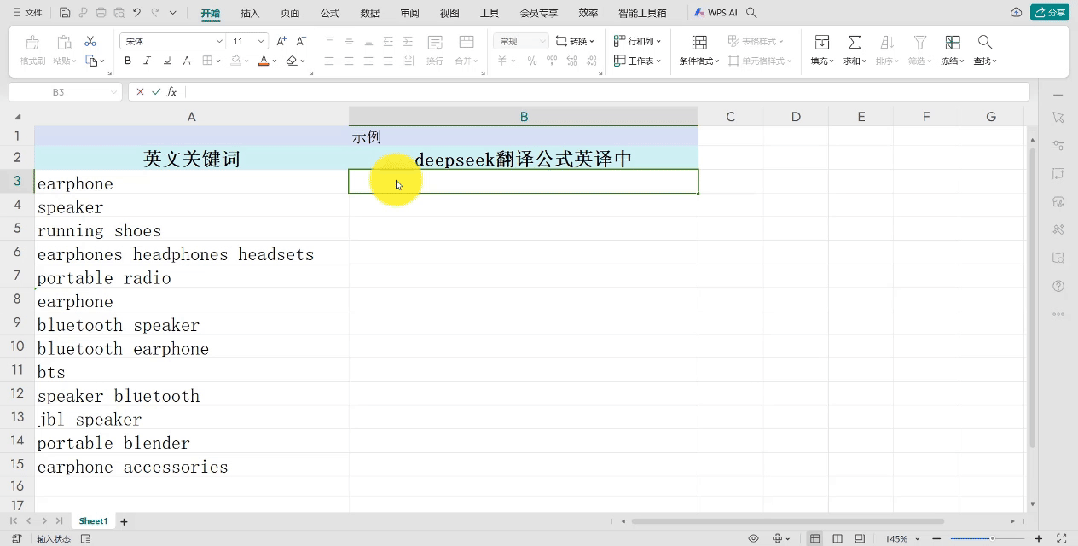Open the font color dropdown arrow
The image size is (1078, 546).
(x=274, y=62)
